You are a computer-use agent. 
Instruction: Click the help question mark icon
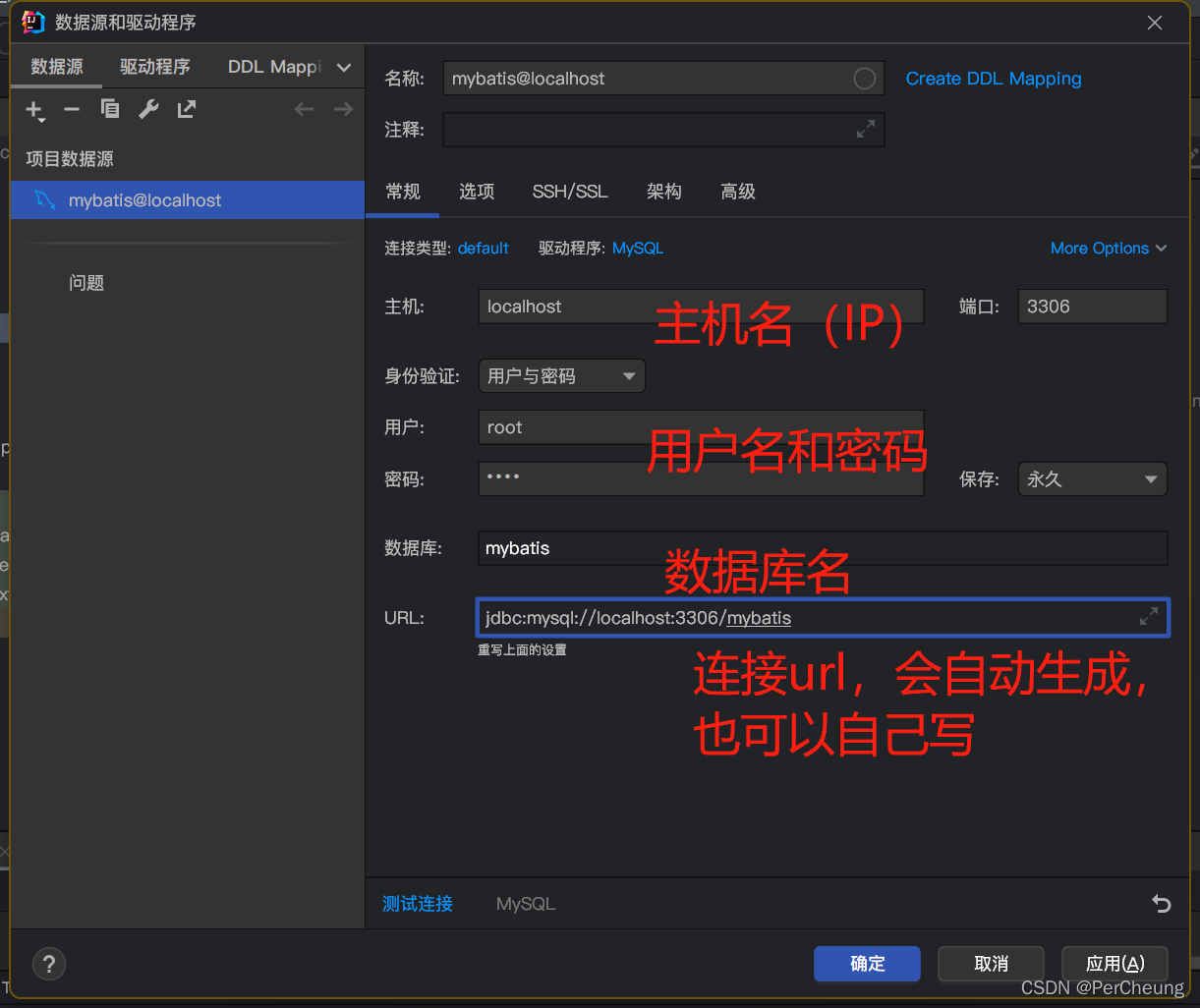click(x=48, y=964)
